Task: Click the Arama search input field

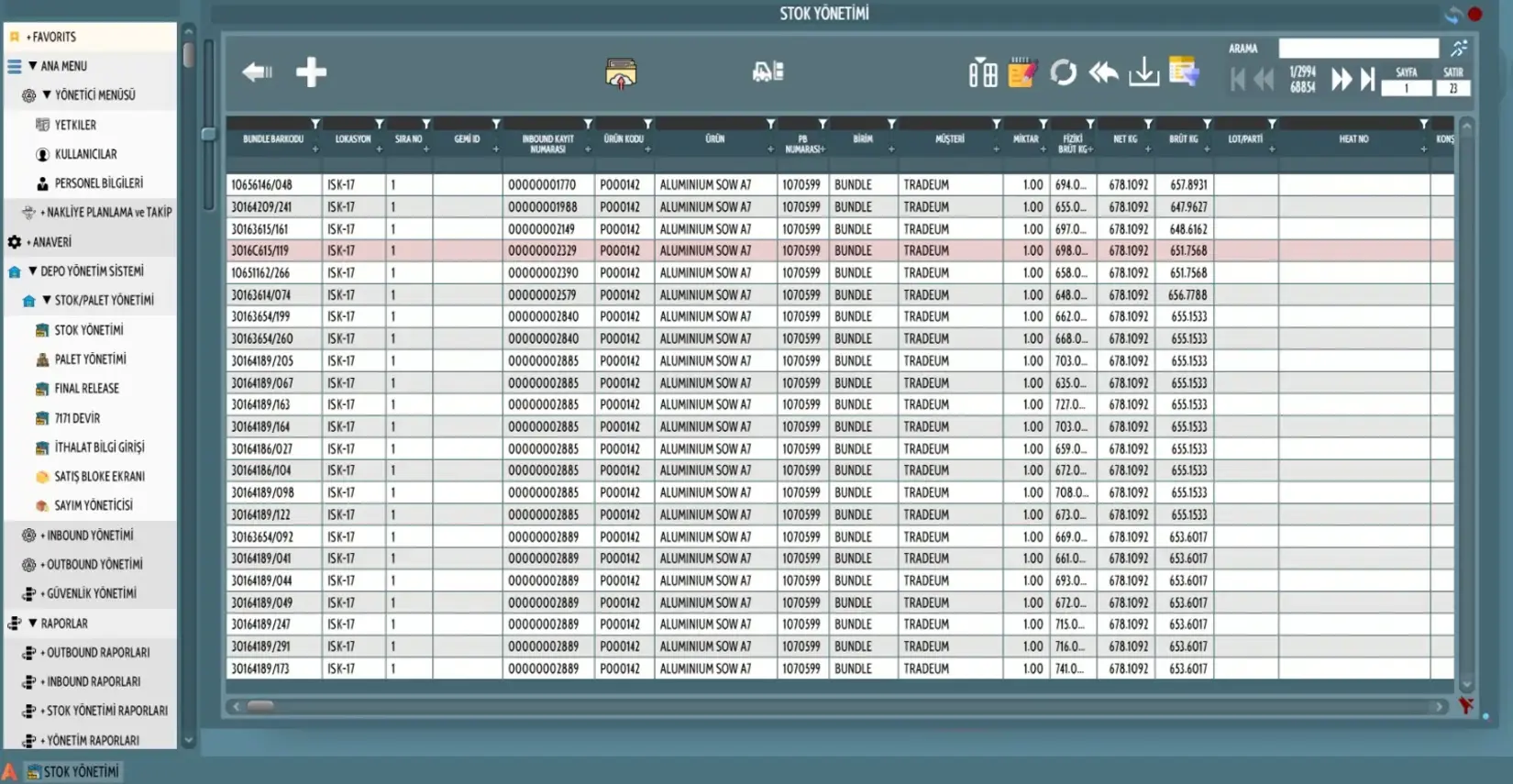Action: click(1358, 49)
